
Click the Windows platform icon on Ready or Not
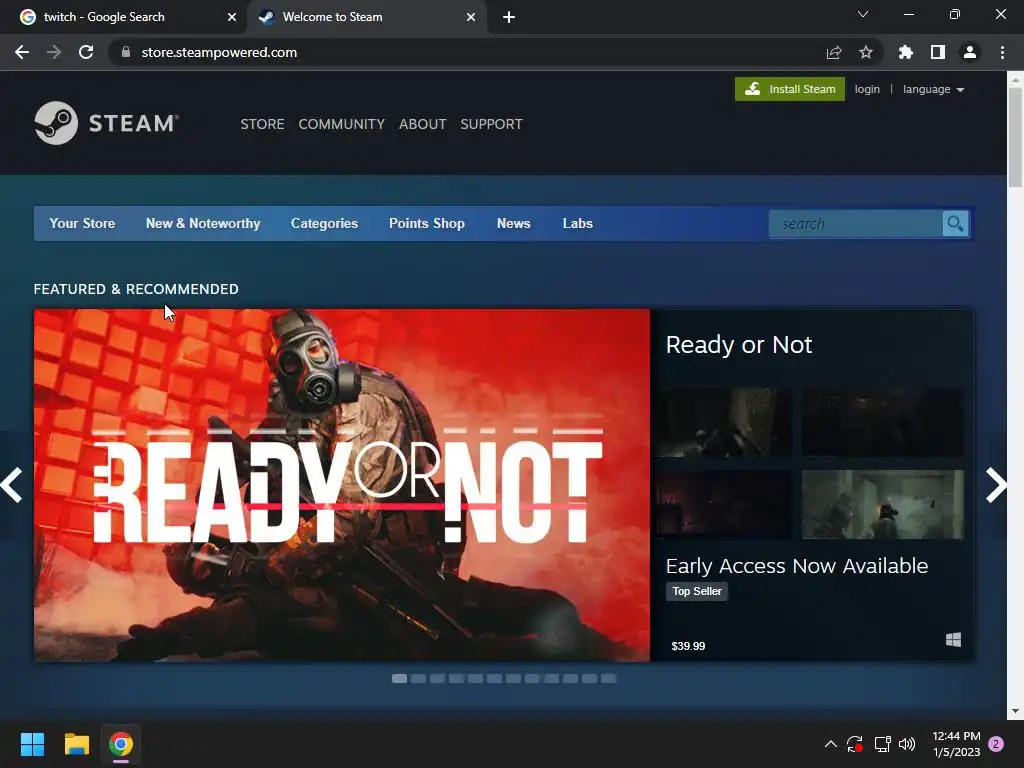coord(953,640)
